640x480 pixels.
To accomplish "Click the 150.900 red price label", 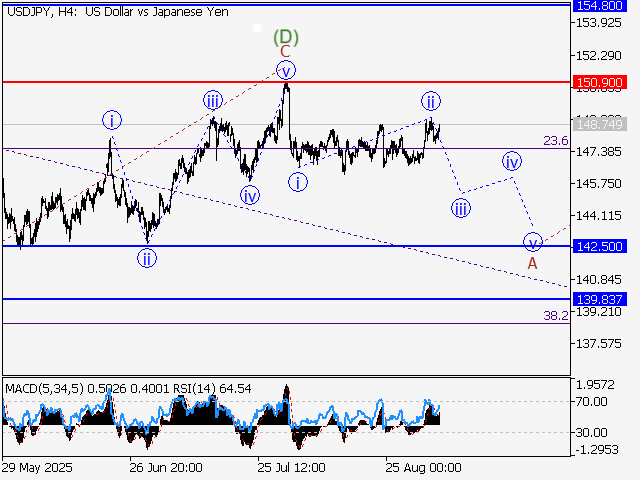I will point(601,81).
